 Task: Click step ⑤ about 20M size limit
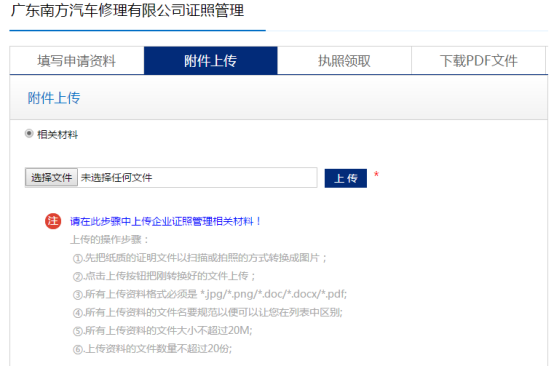[x=163, y=331]
